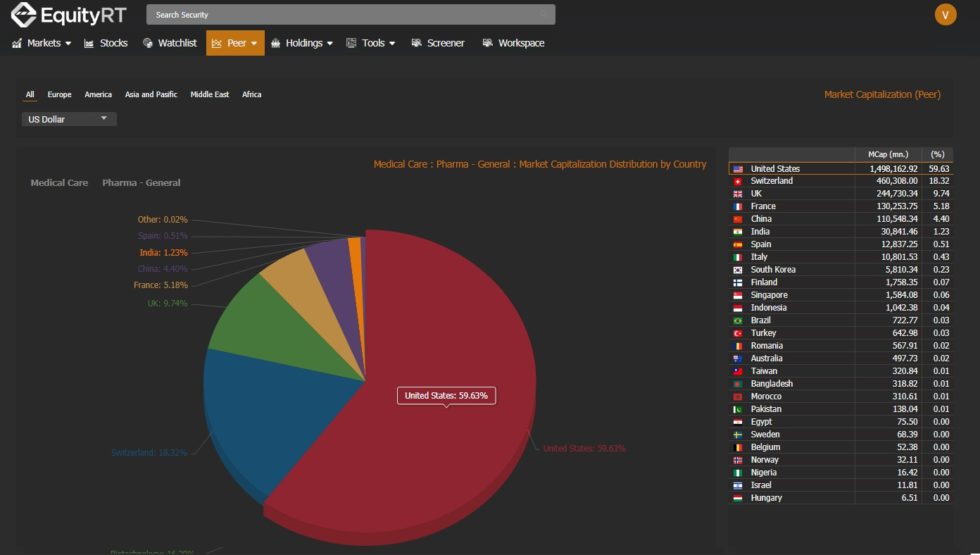Image resolution: width=980 pixels, height=555 pixels.
Task: Click the Switzerland flag icon in table
Action: tap(738, 181)
